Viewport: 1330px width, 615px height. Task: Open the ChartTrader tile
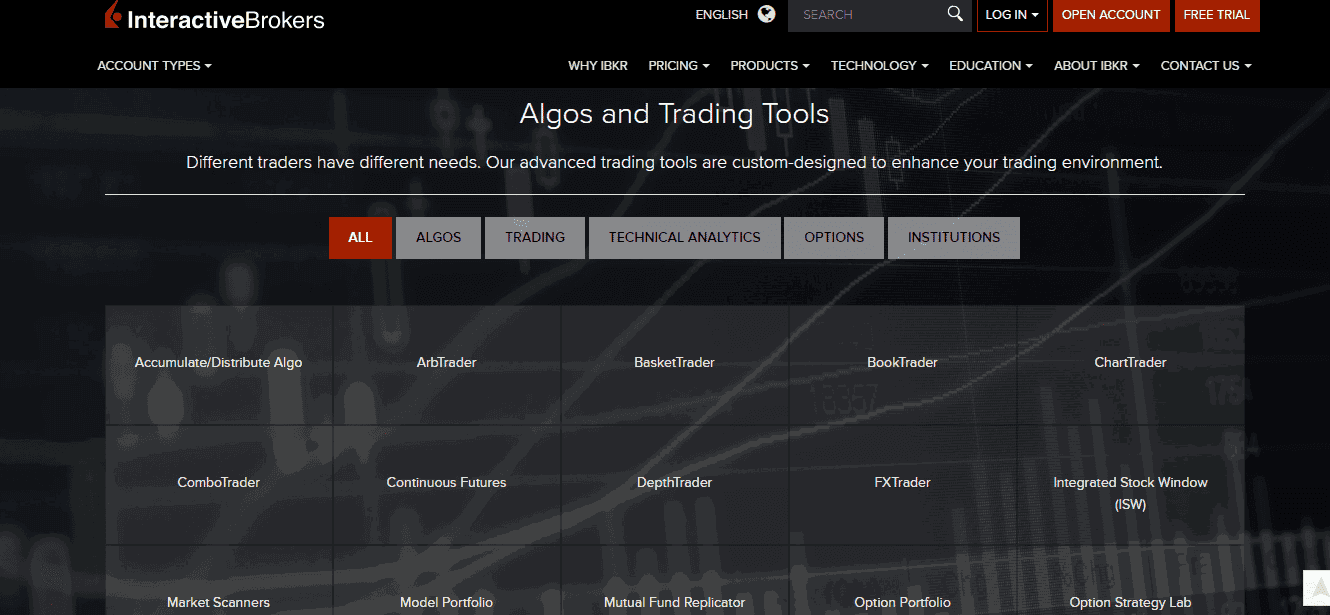1131,363
